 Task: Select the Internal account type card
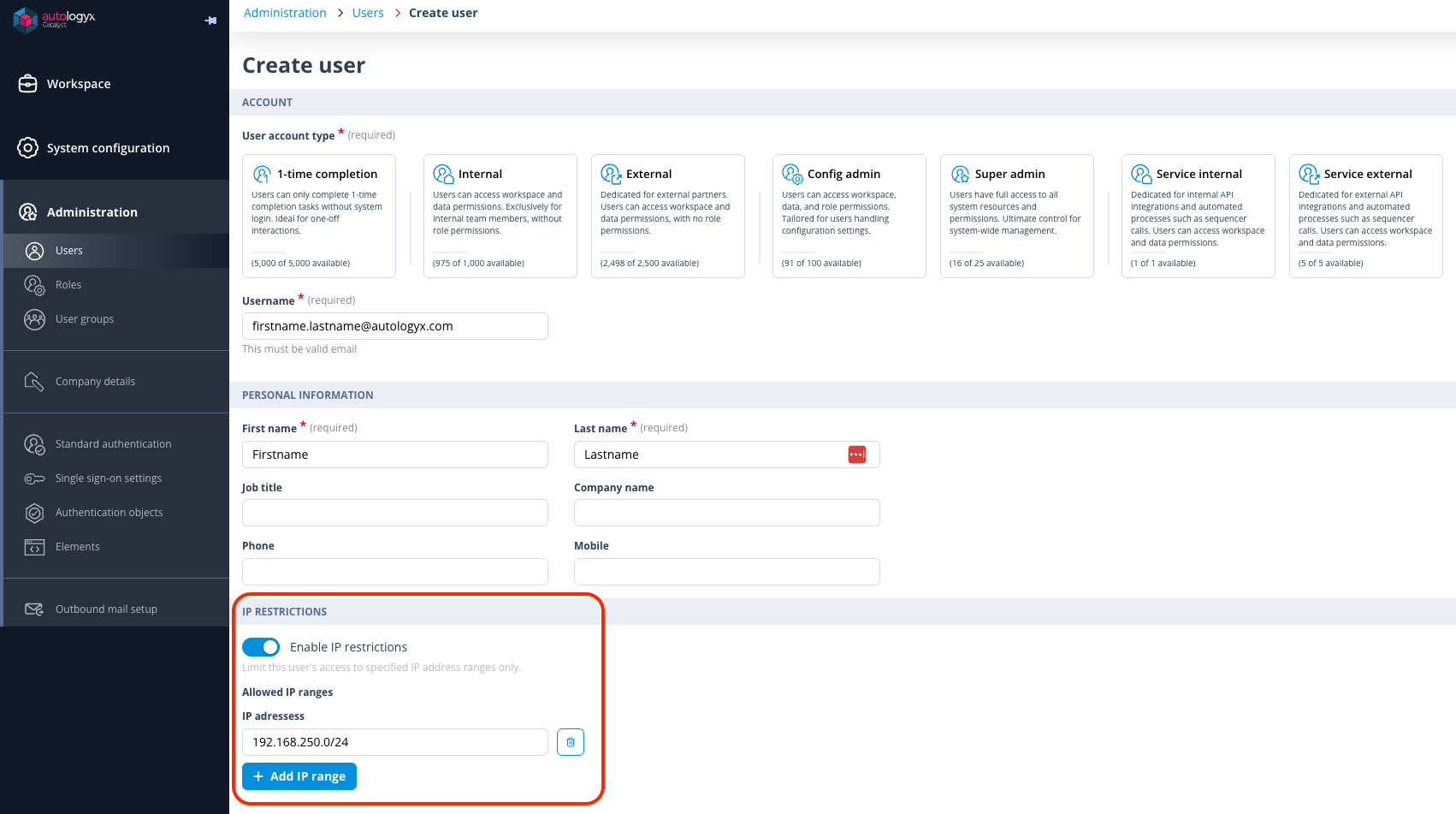pos(500,216)
